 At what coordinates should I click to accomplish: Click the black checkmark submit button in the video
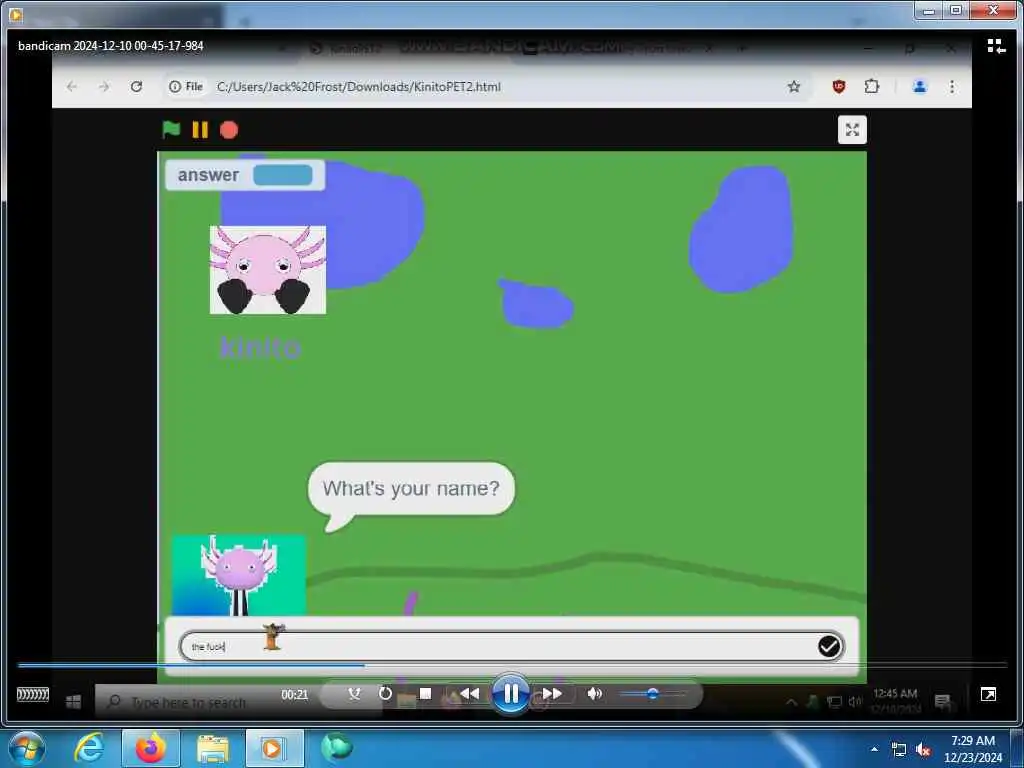click(829, 647)
